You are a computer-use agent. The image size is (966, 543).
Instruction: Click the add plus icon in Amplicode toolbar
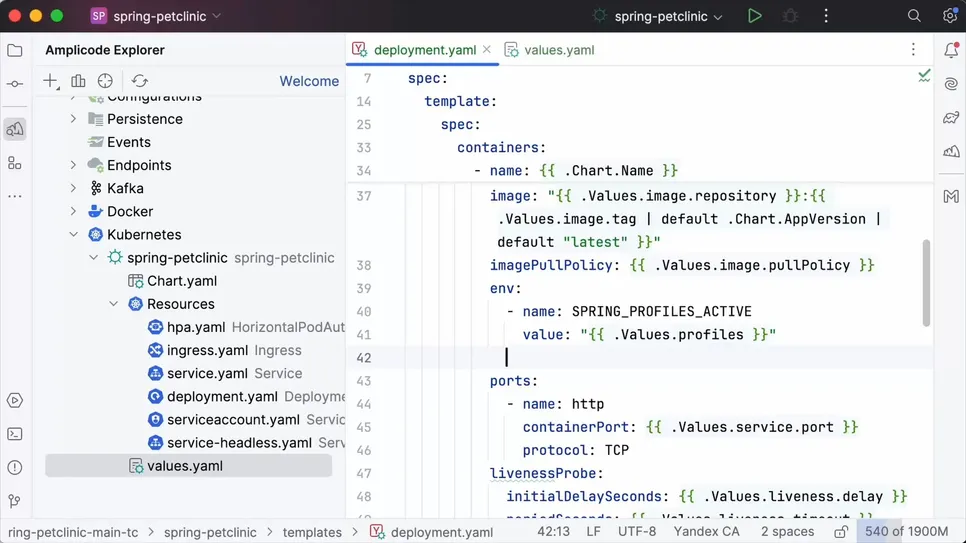(51, 81)
